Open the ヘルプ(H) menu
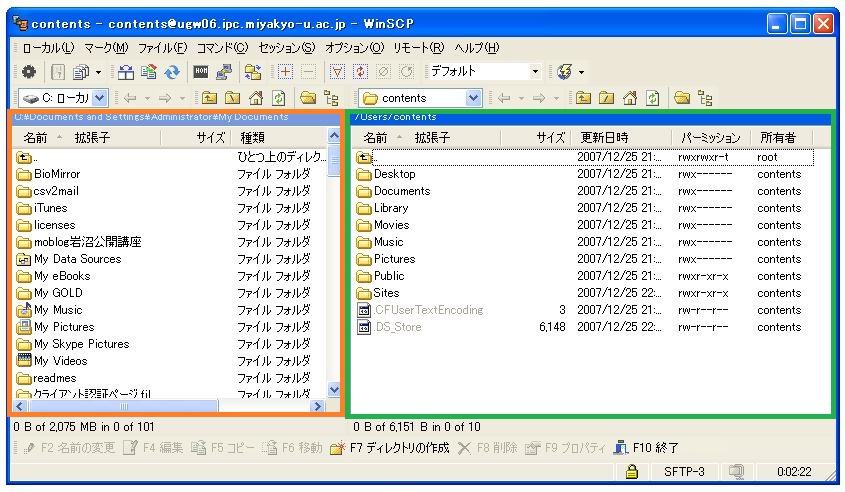The height and width of the screenshot is (492, 845). pos(477,48)
